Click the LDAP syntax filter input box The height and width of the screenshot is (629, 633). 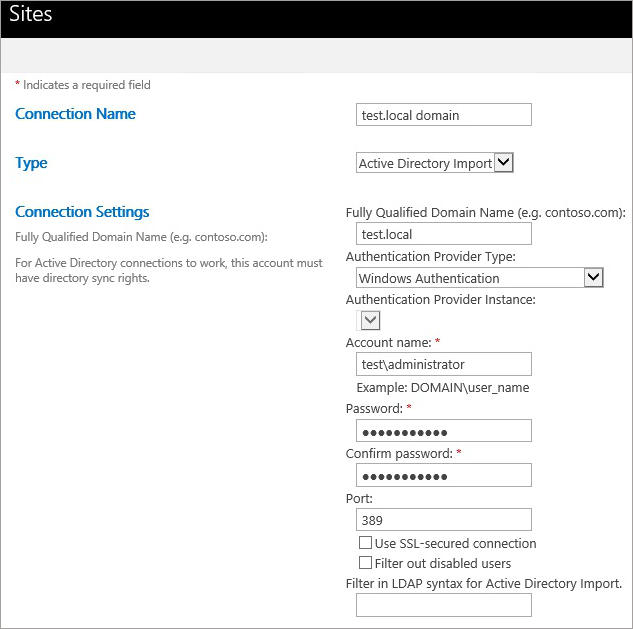click(x=444, y=605)
